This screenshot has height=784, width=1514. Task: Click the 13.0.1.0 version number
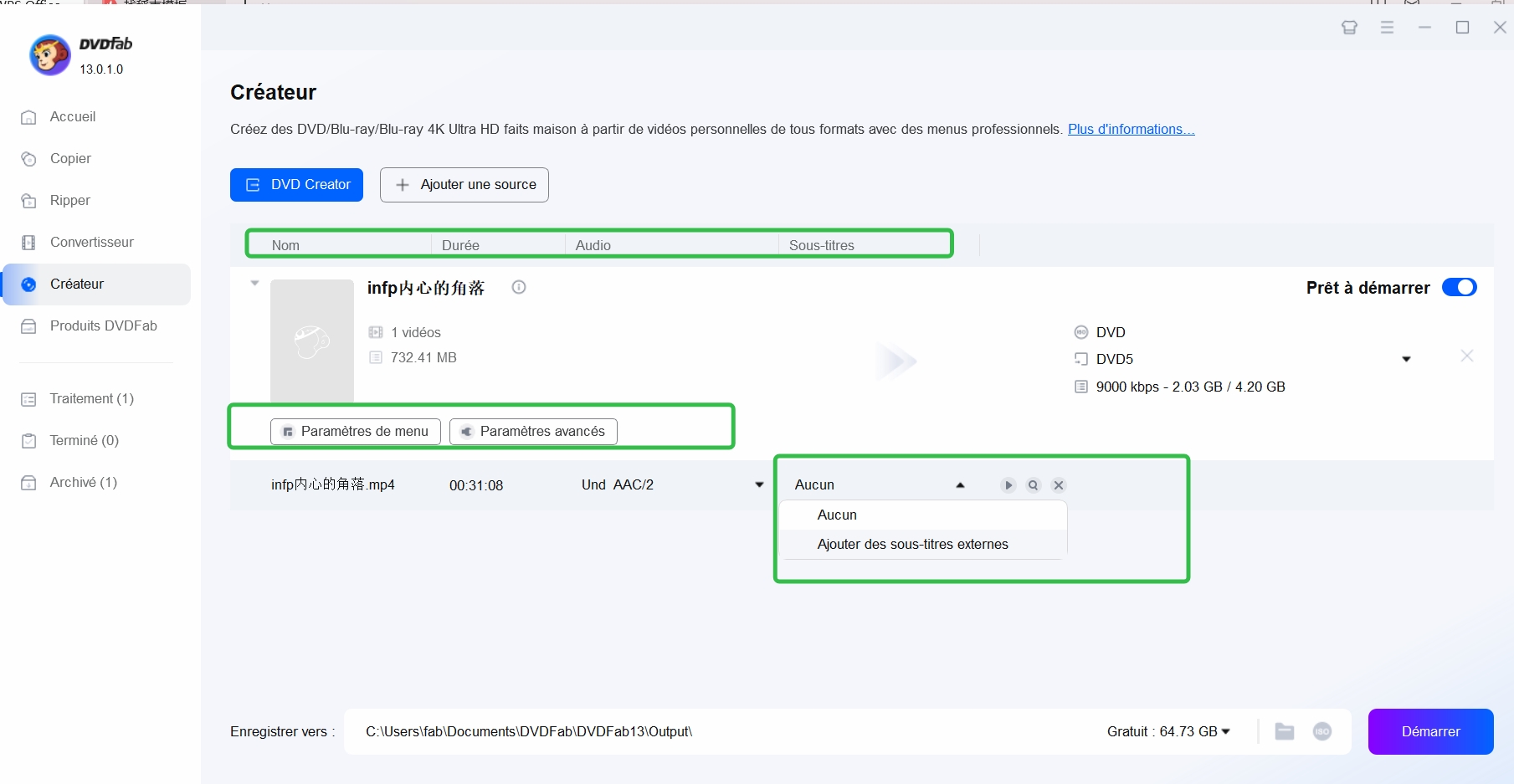point(101,69)
